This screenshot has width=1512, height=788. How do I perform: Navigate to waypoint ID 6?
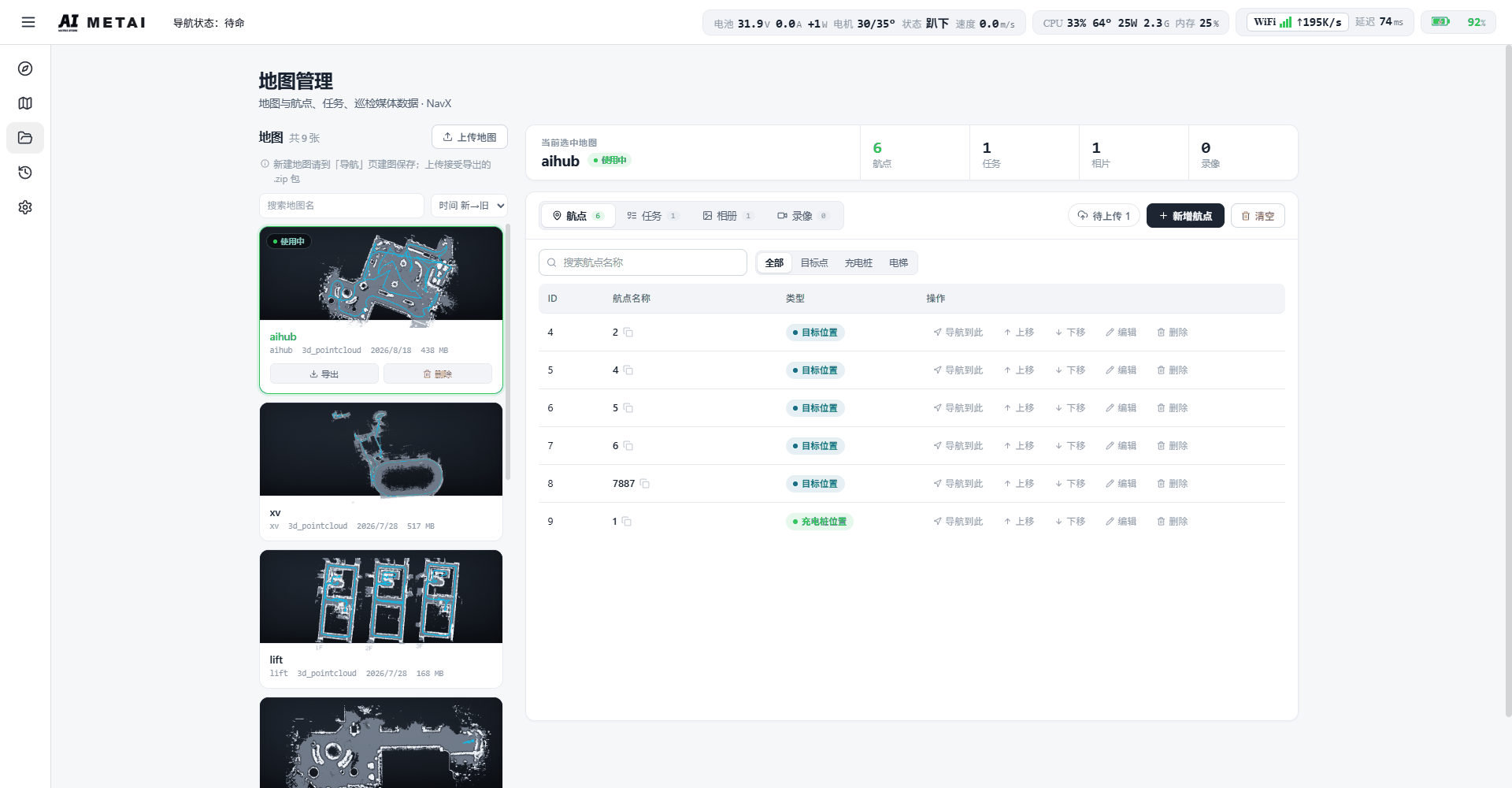coord(958,408)
